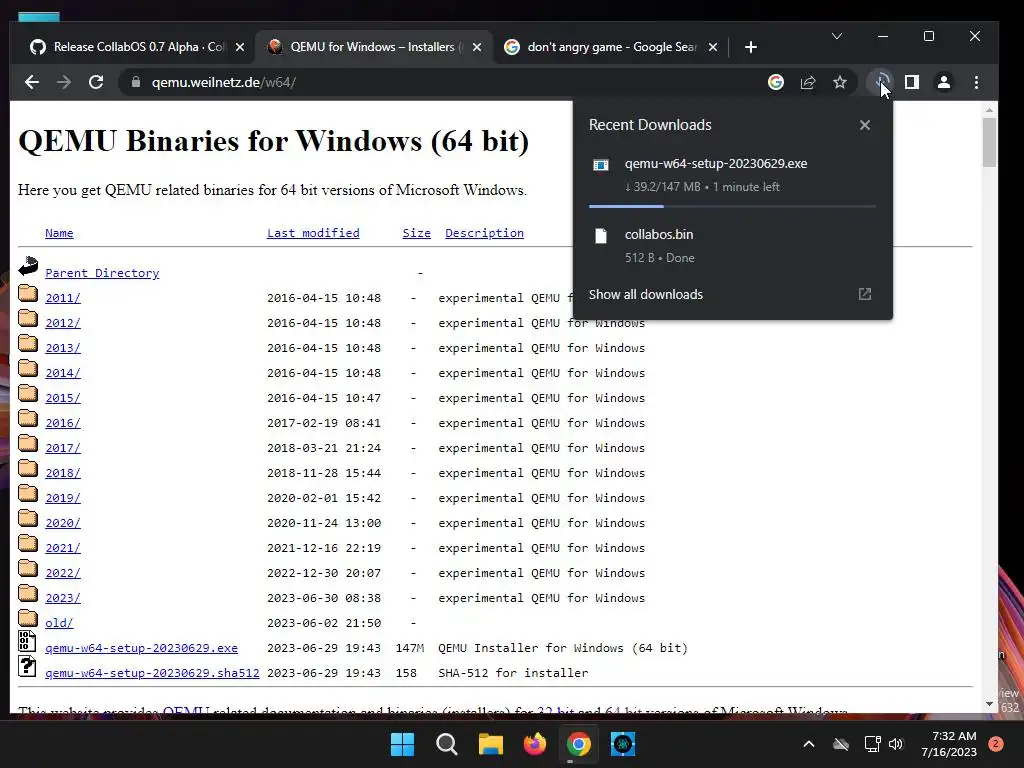The image size is (1024, 768).
Task: Share this page via share icon
Action: (x=808, y=82)
